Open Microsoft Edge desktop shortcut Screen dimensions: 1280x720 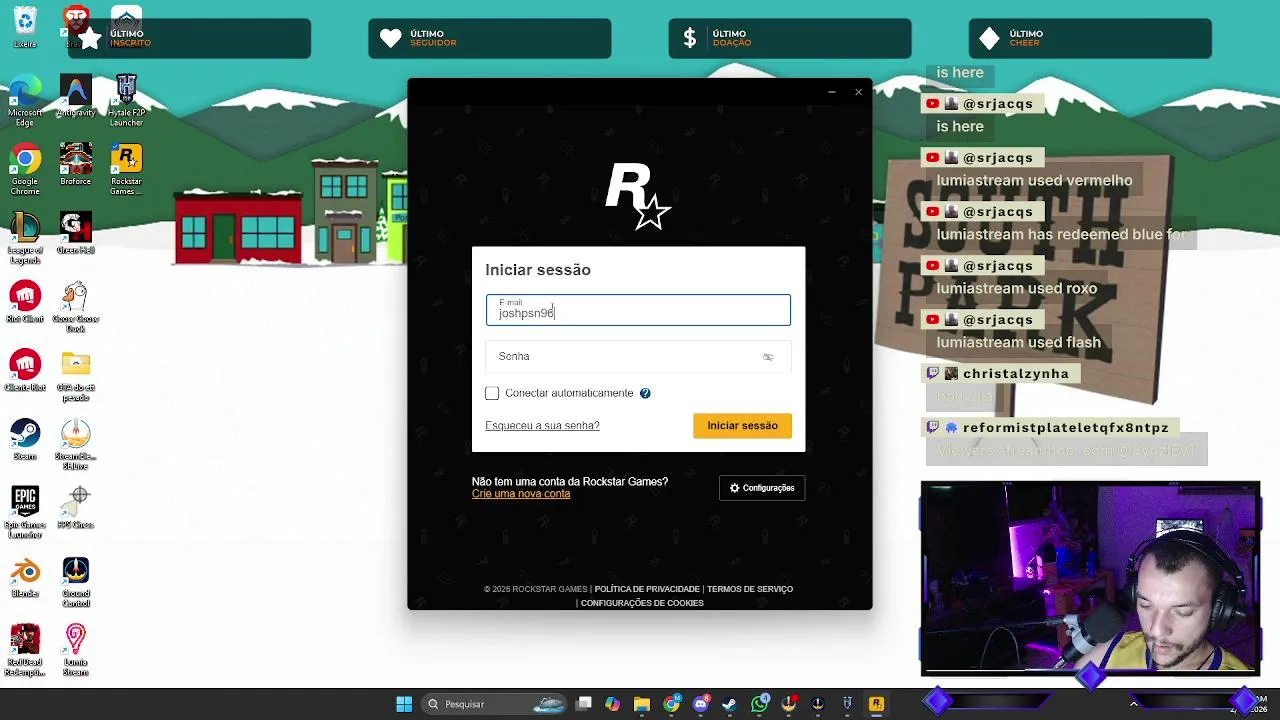pos(25,101)
